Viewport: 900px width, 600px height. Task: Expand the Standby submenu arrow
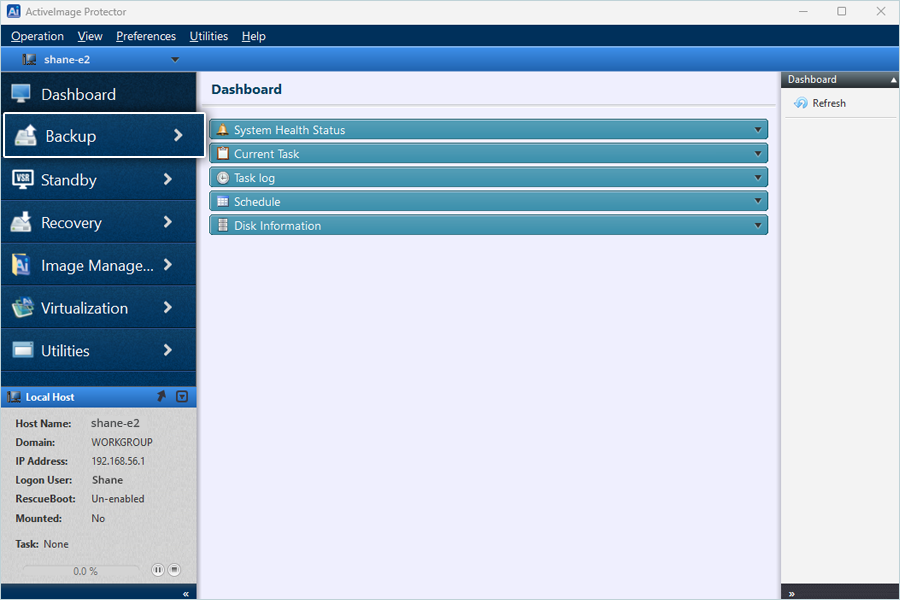pos(168,179)
